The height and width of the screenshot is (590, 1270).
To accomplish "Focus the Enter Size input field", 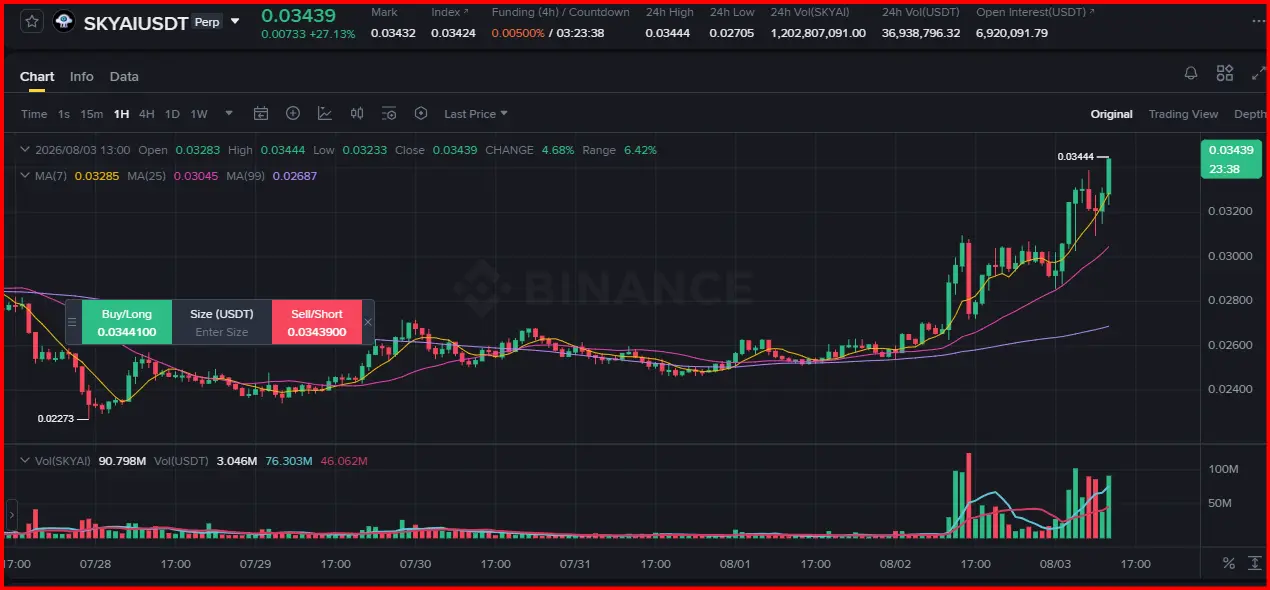I will (x=222, y=332).
